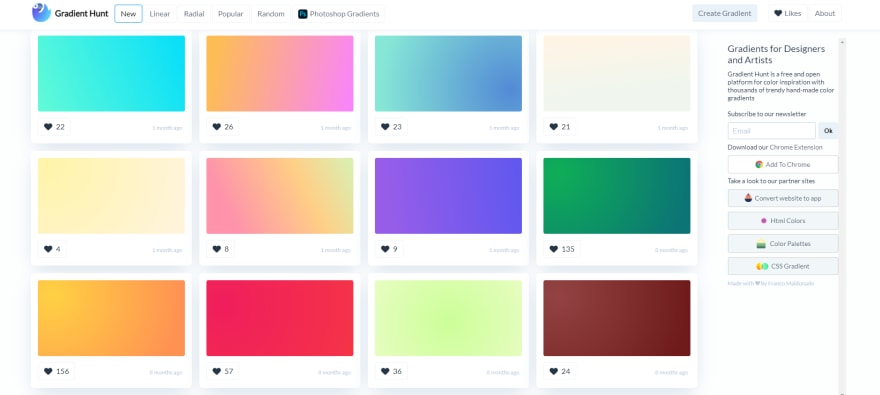Like the gradient with 57 likes
The width and height of the screenshot is (880, 395).
223,371
